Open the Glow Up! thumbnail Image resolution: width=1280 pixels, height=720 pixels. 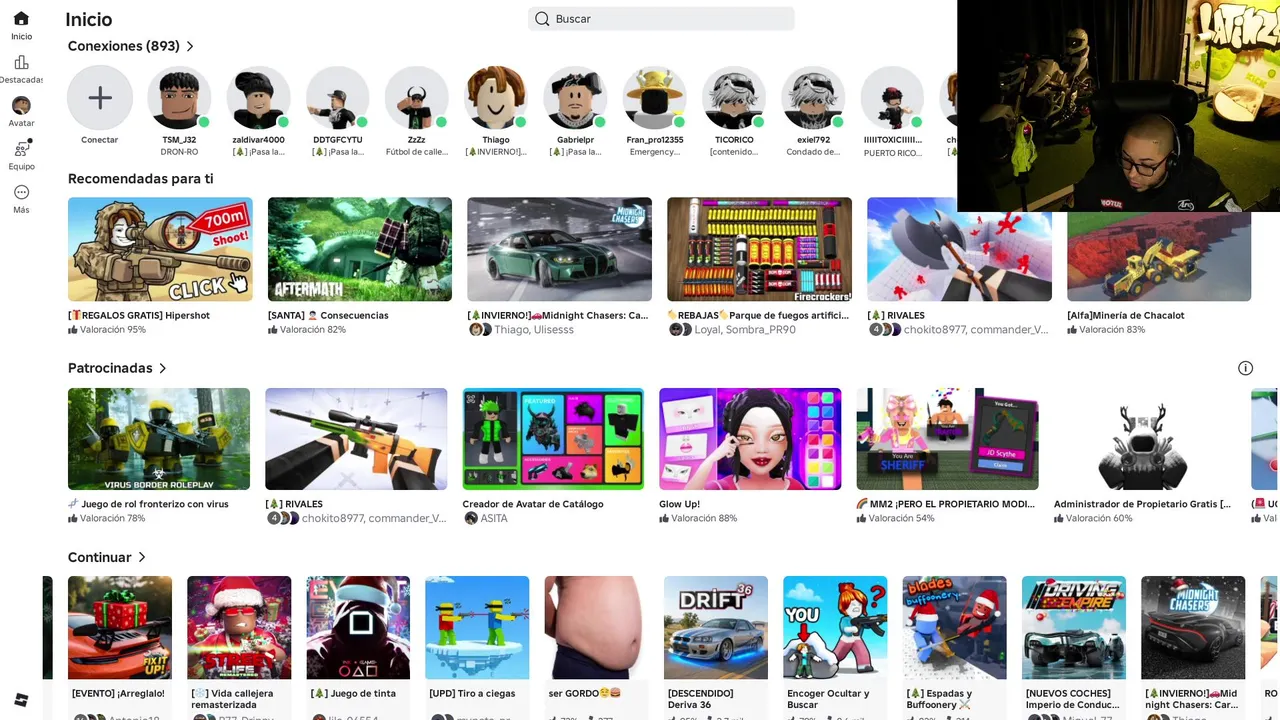pyautogui.click(x=750, y=439)
